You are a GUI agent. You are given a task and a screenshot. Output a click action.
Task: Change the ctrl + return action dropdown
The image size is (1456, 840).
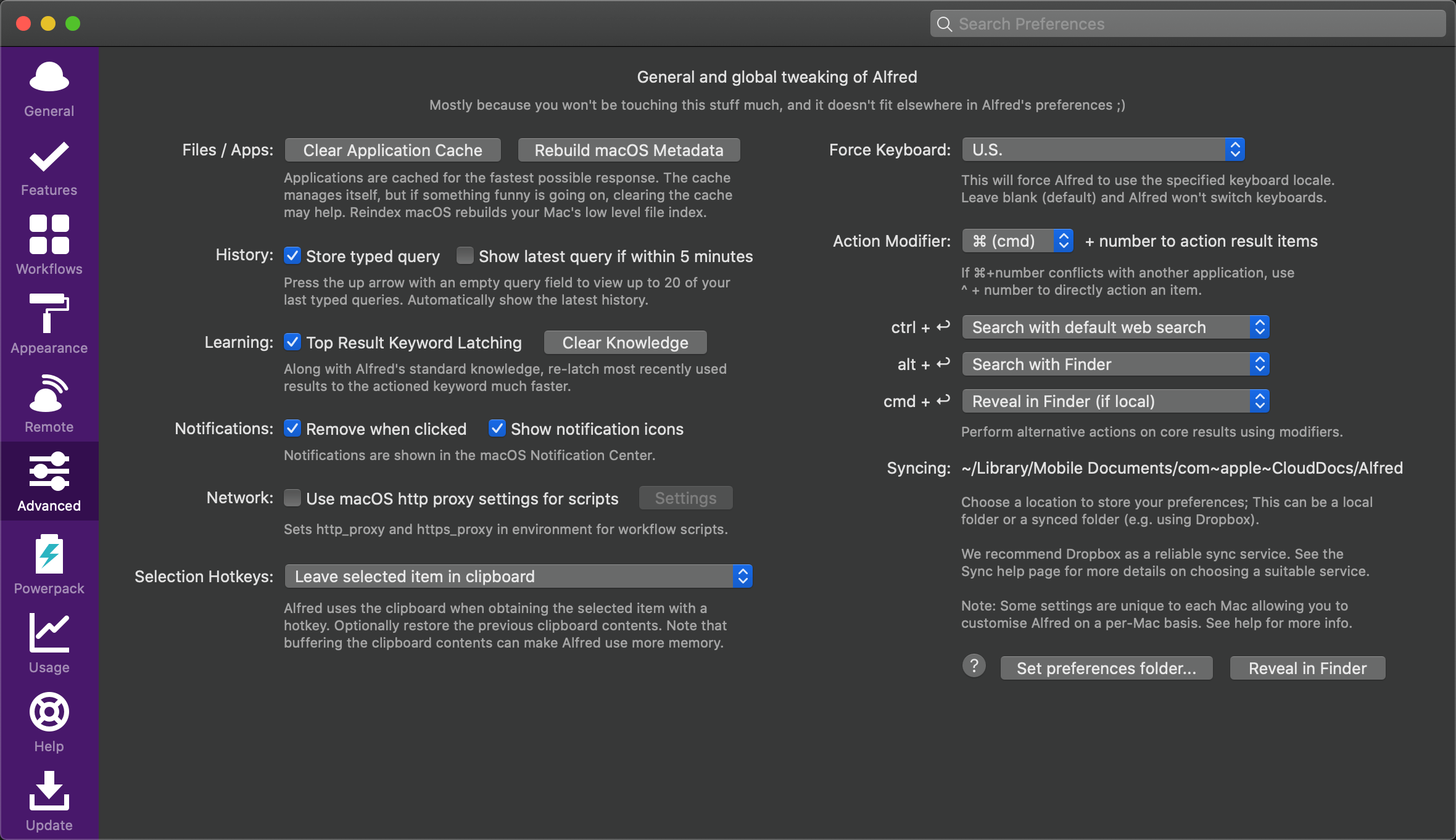1115,327
